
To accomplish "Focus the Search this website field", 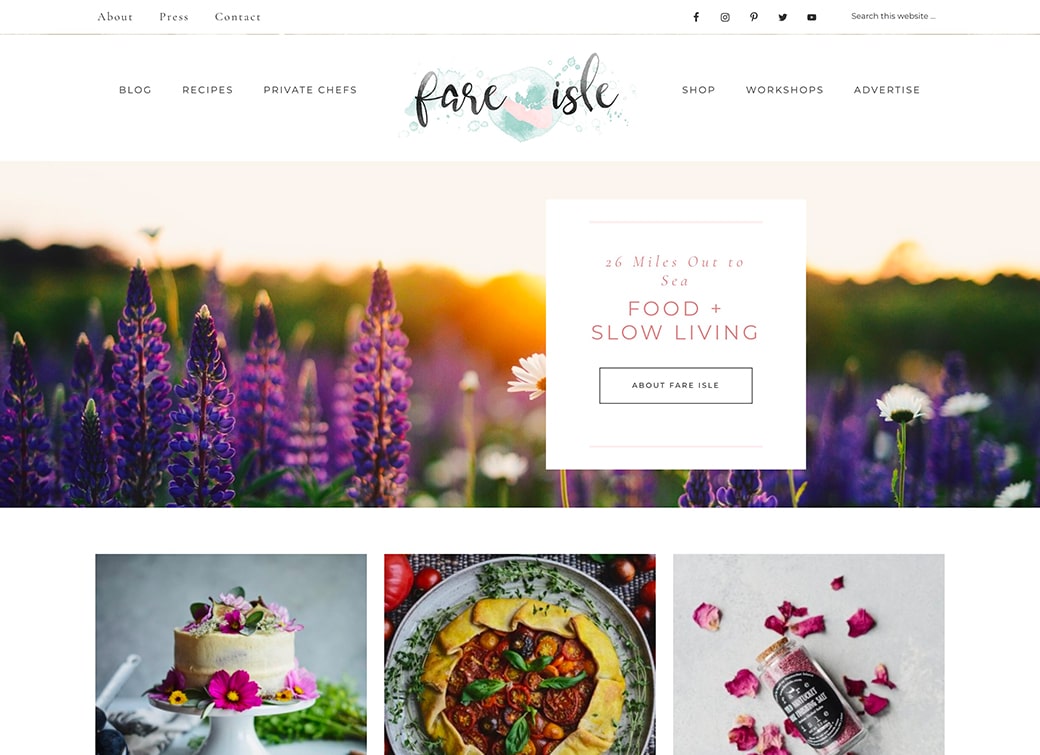I will pyautogui.click(x=893, y=16).
